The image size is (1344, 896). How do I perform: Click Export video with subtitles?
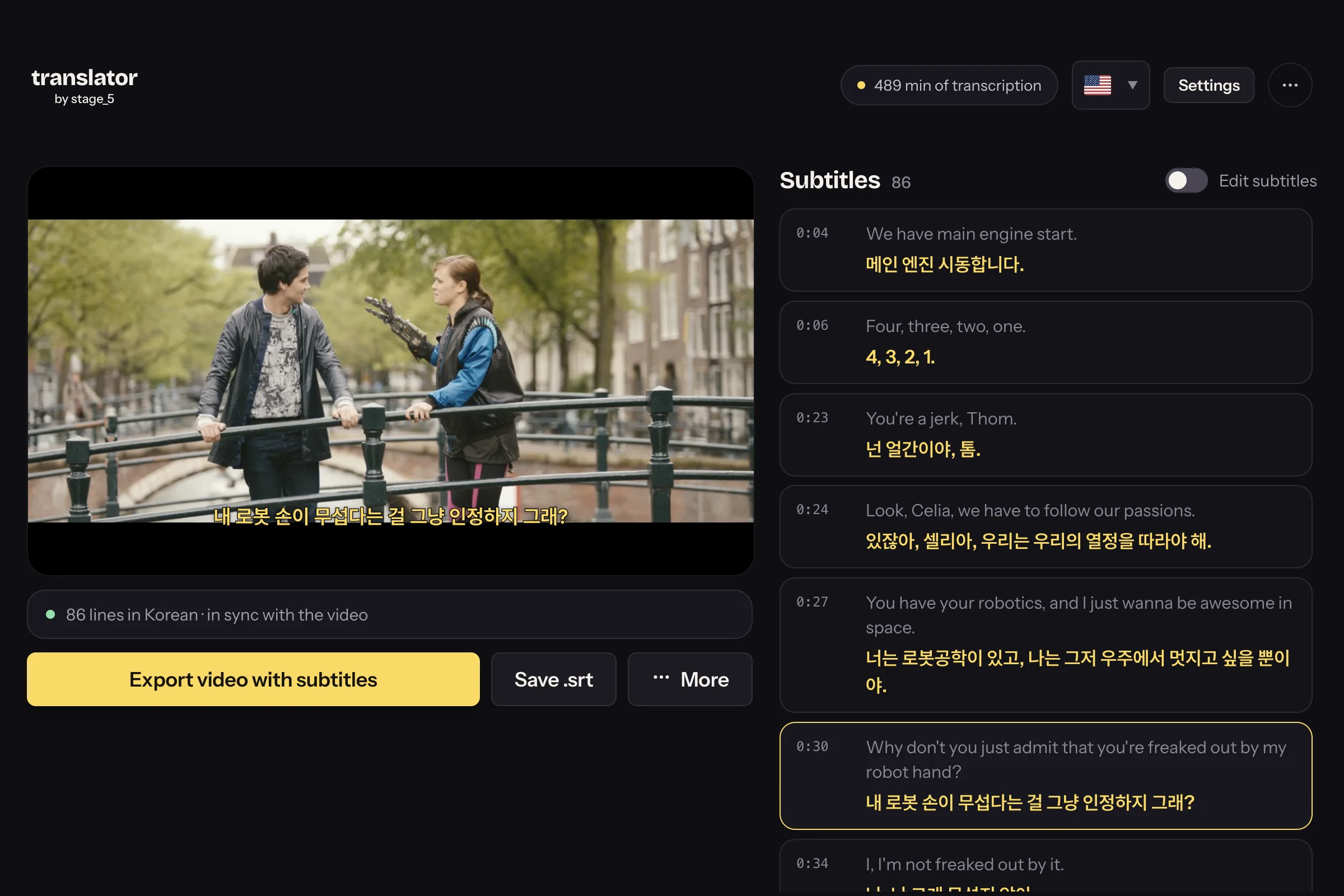tap(253, 679)
